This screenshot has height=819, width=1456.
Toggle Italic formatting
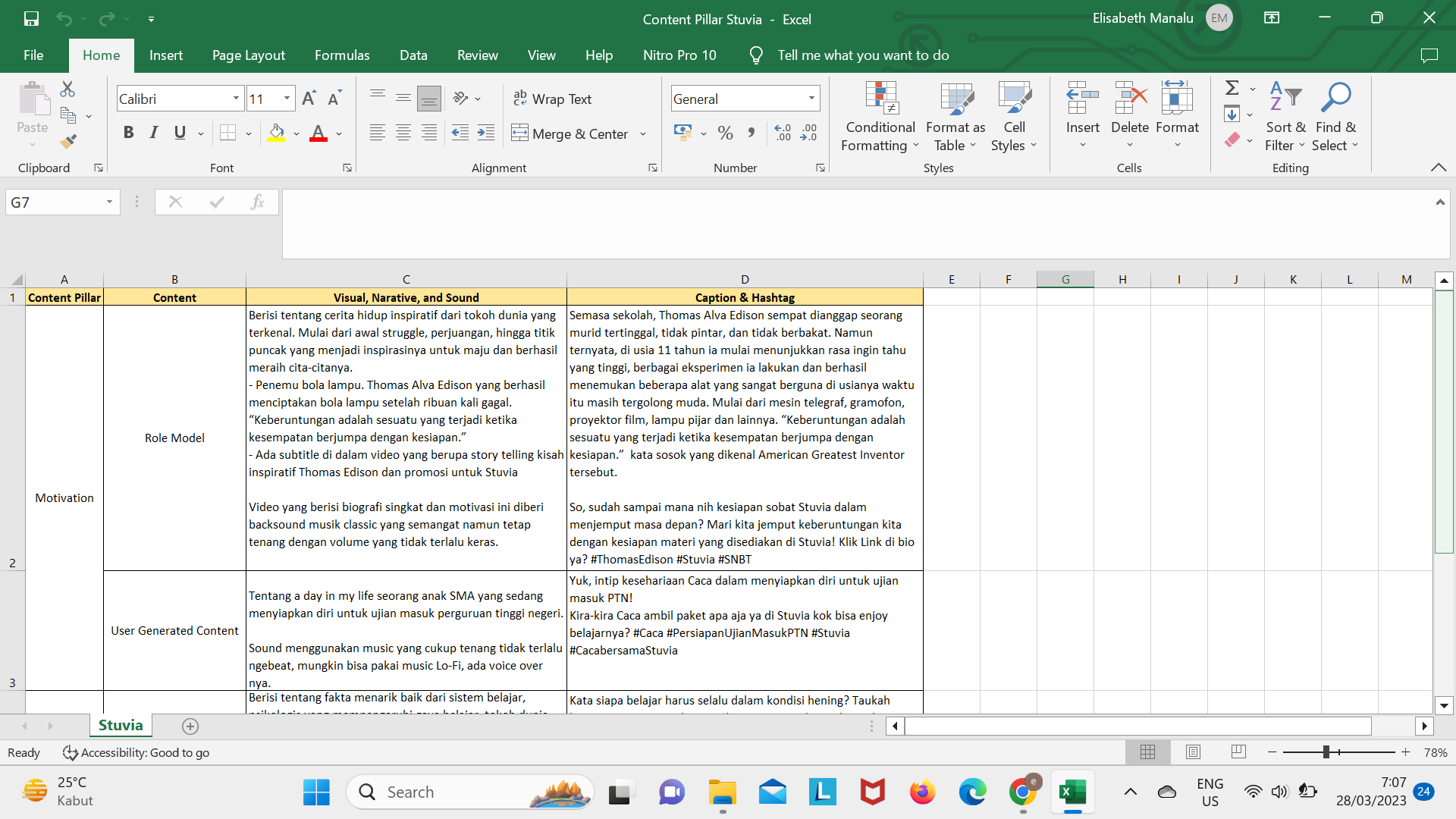154,133
